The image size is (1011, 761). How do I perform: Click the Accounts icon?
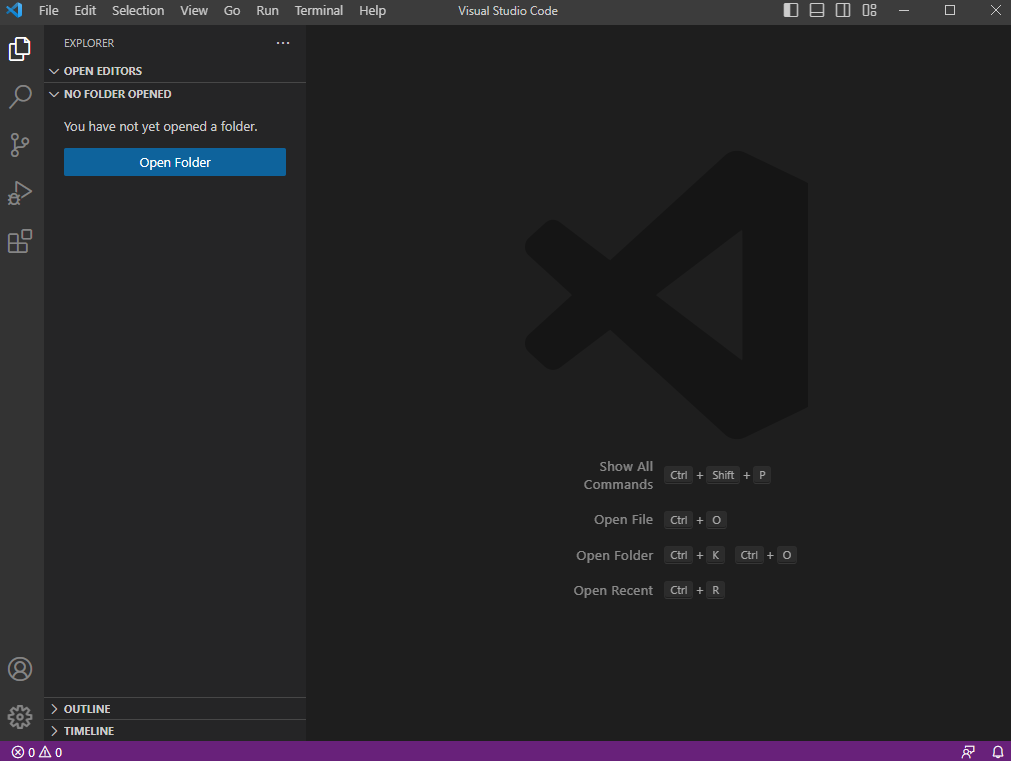click(x=21, y=669)
